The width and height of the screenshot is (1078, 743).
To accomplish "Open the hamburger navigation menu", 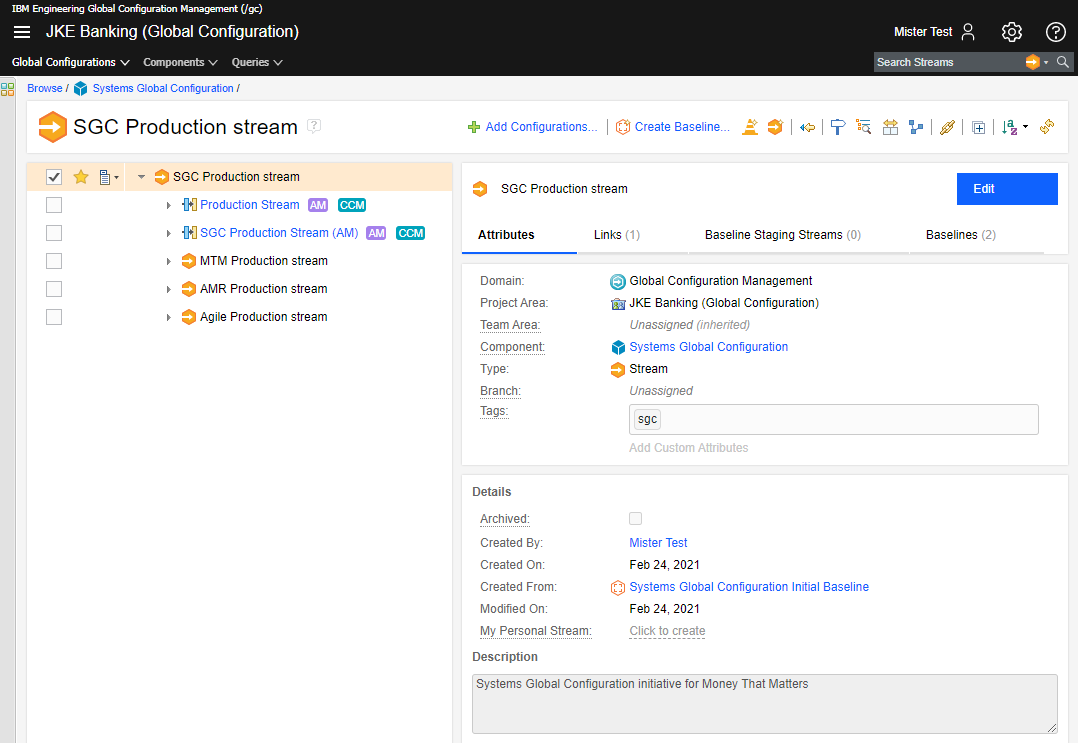I will pos(22,32).
